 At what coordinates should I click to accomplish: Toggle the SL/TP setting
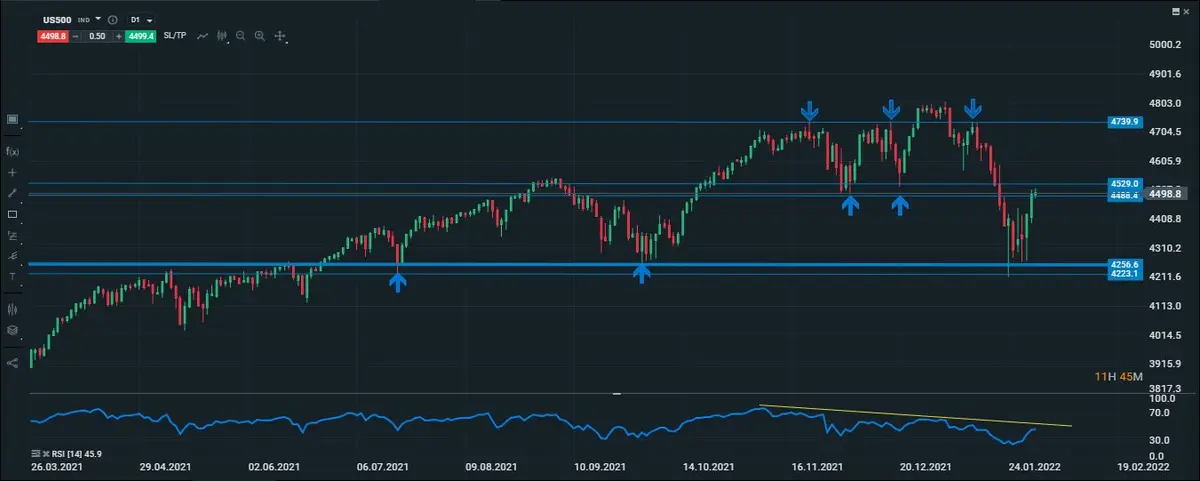176,36
